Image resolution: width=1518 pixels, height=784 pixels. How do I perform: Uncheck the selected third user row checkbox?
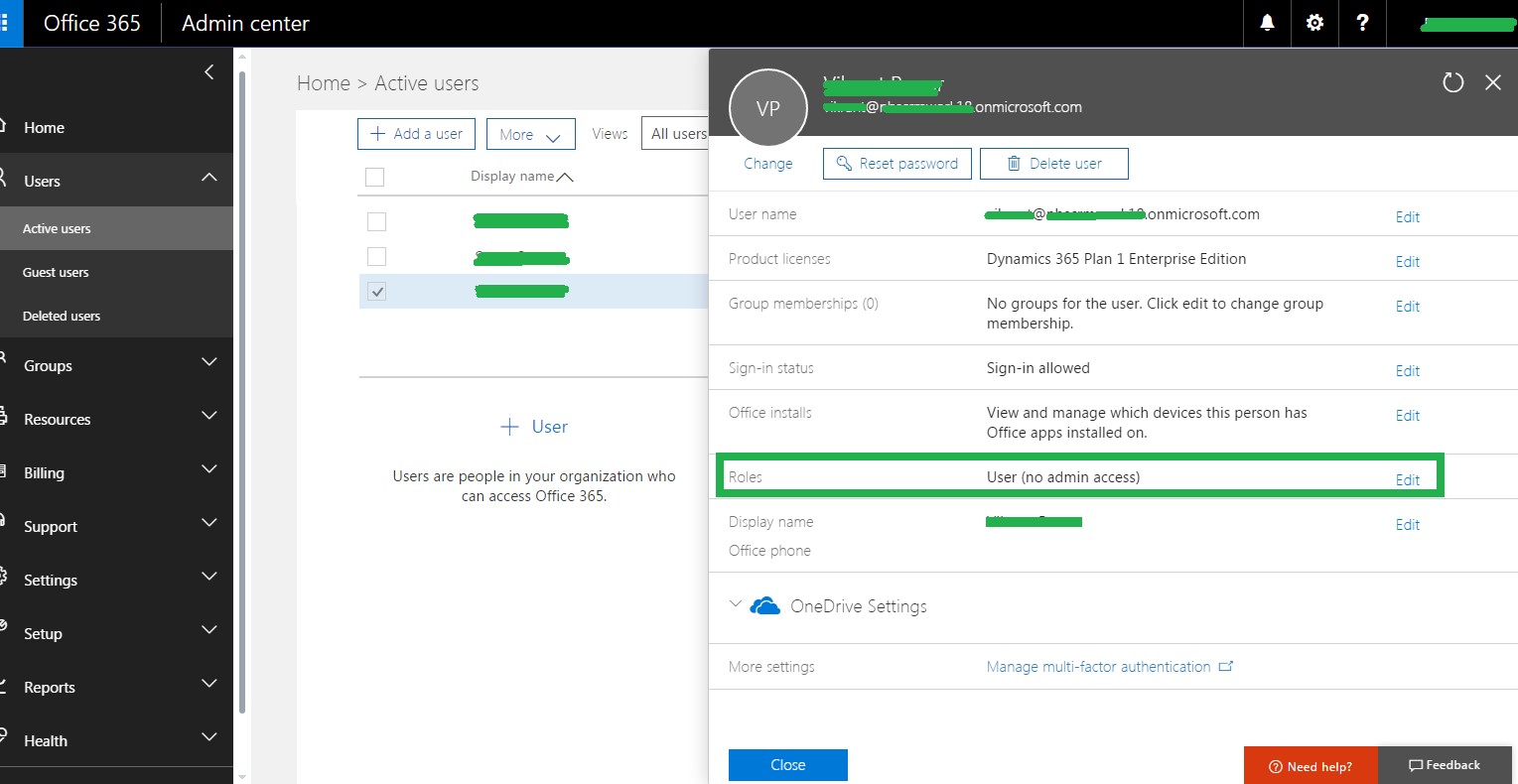click(376, 292)
